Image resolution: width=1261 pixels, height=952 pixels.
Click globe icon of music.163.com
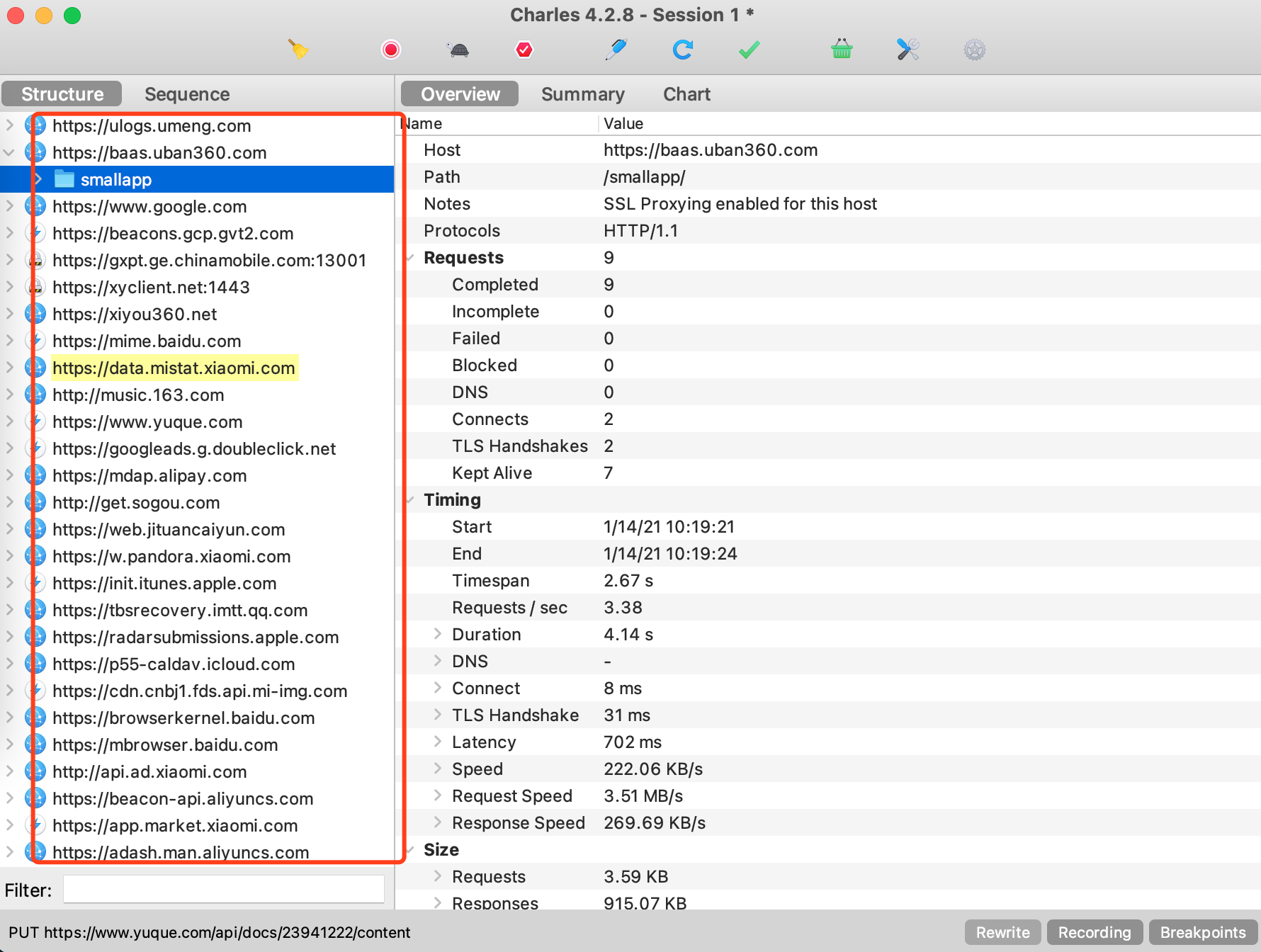tap(35, 395)
